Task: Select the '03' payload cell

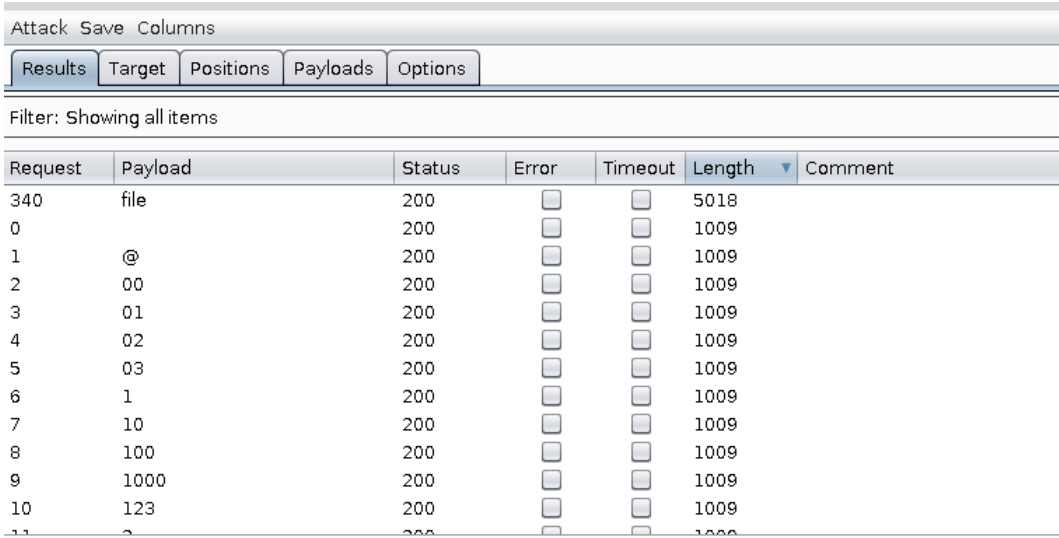Action: [254, 368]
